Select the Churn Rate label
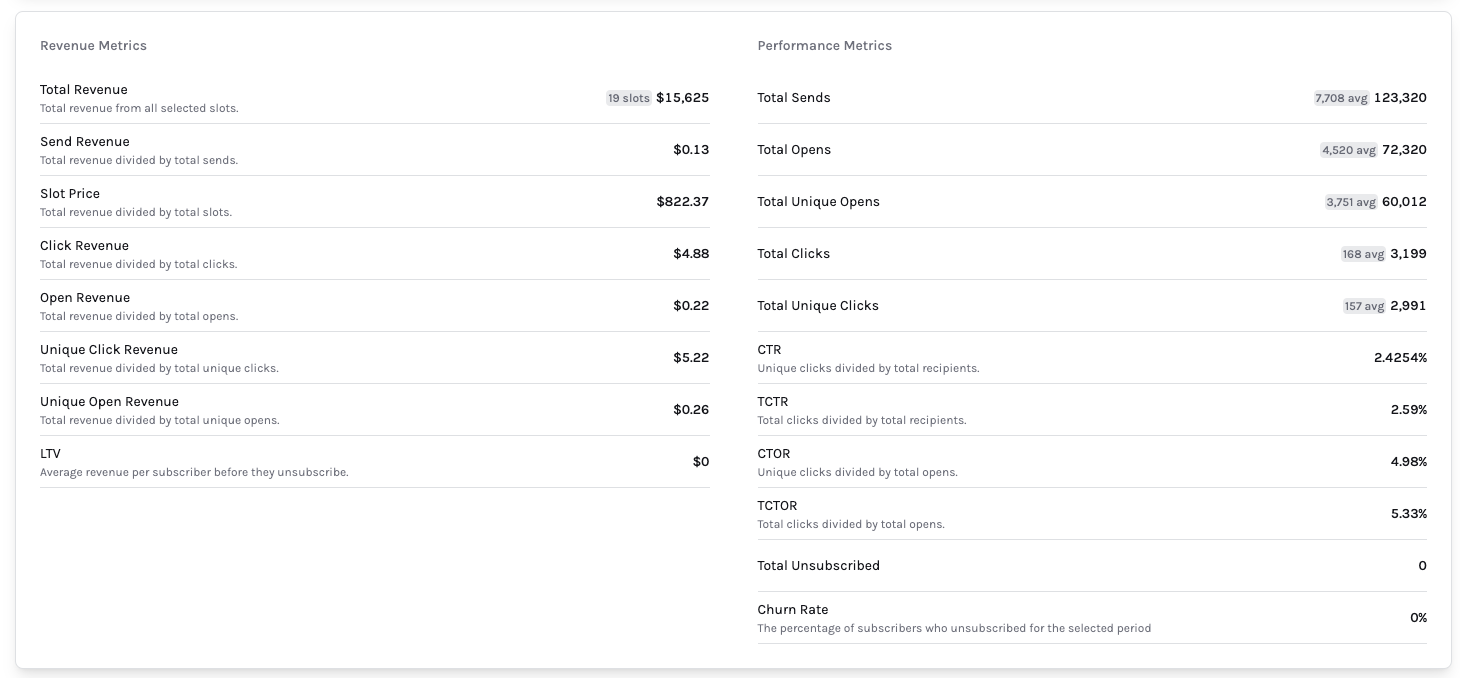This screenshot has height=678, width=1460. [x=792, y=610]
